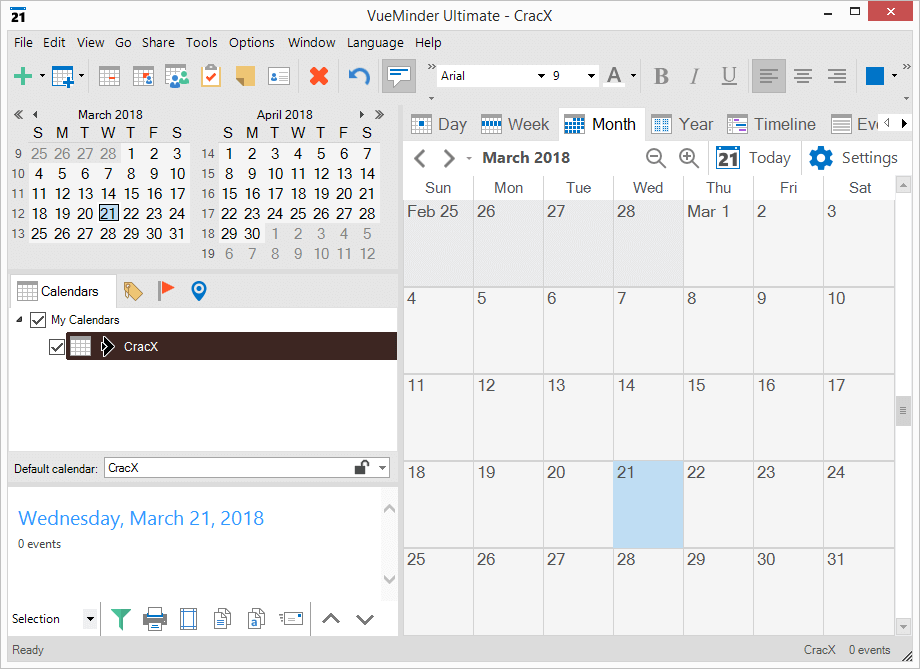This screenshot has height=669, width=920.
Task: Open the font size 9 dropdown
Action: click(x=591, y=76)
